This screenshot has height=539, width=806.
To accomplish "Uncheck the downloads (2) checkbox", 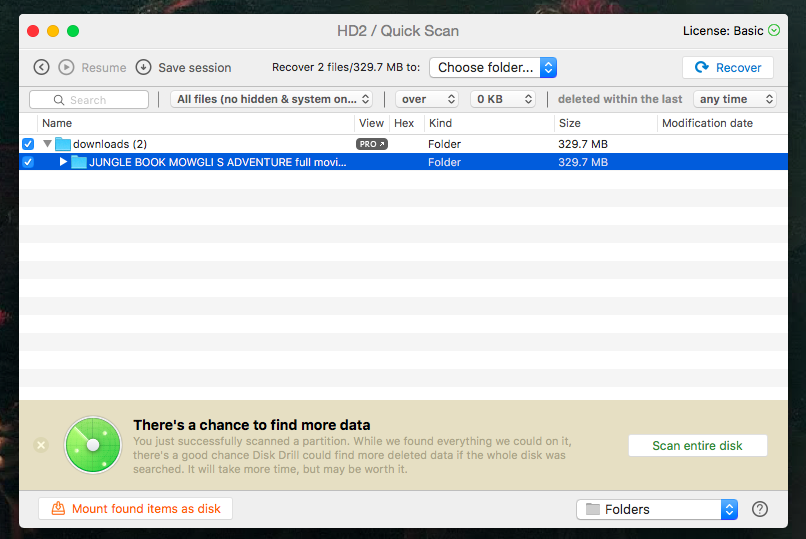I will [28, 144].
